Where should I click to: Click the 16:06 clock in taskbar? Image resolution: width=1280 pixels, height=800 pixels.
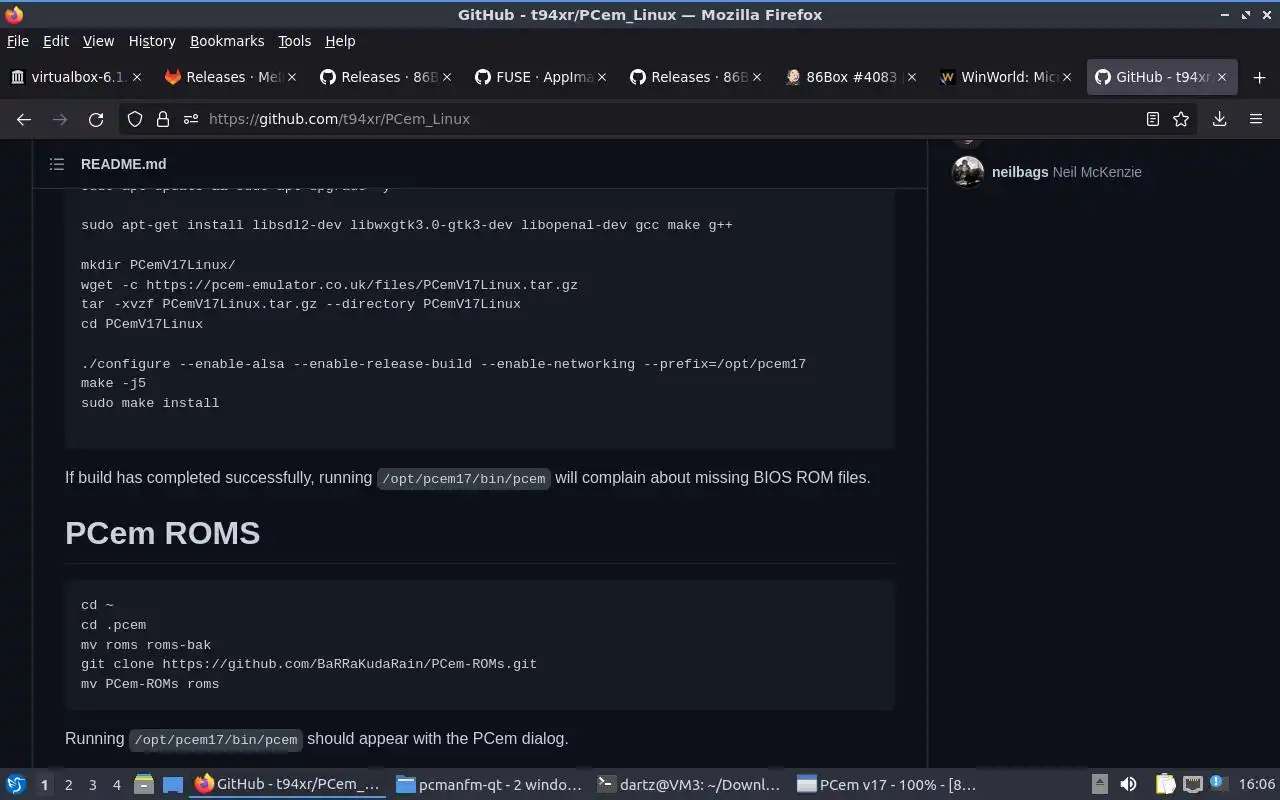[1257, 785]
